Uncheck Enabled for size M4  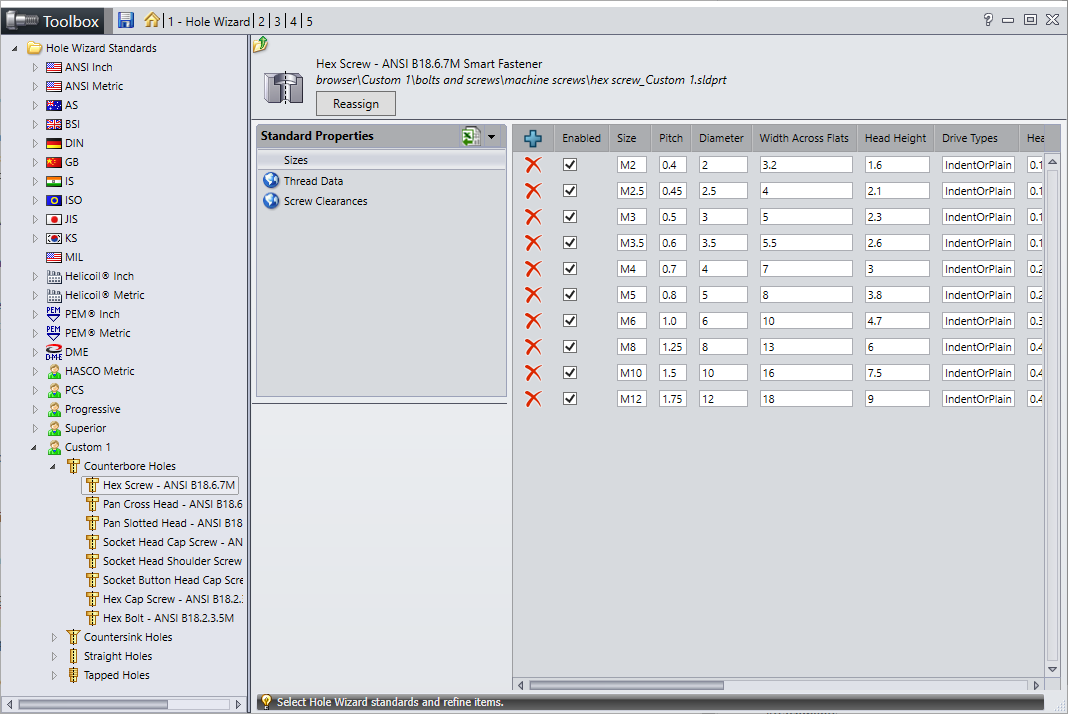click(570, 269)
